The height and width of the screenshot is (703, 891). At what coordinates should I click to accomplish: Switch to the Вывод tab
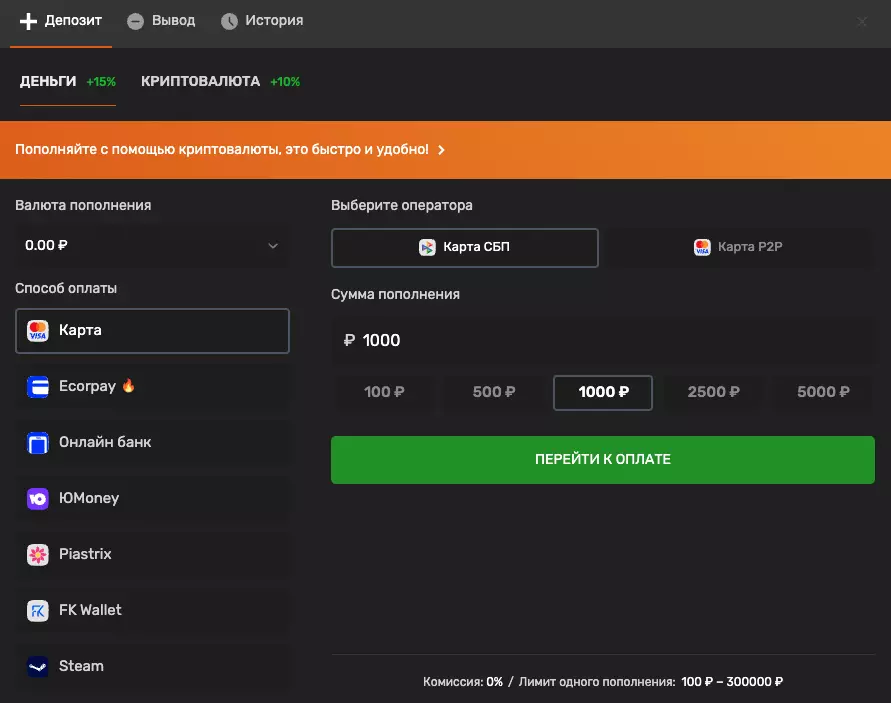coord(162,21)
